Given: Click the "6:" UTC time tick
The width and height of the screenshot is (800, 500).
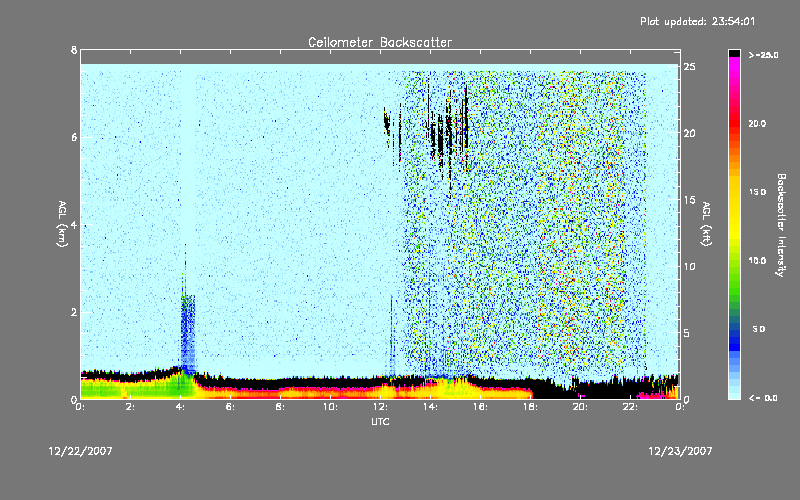Looking at the screenshot, I should tap(231, 407).
